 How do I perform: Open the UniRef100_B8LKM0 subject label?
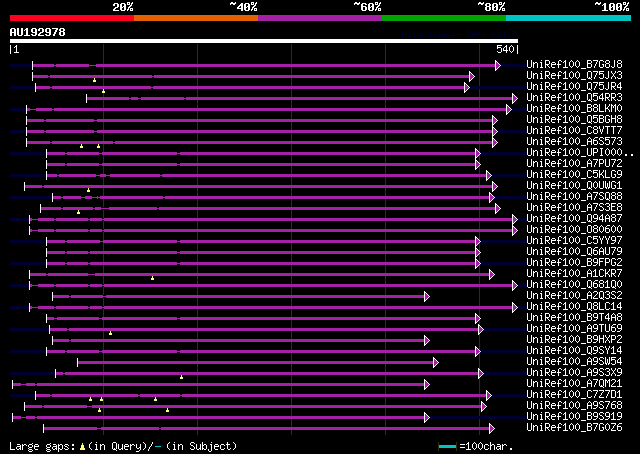pos(574,108)
